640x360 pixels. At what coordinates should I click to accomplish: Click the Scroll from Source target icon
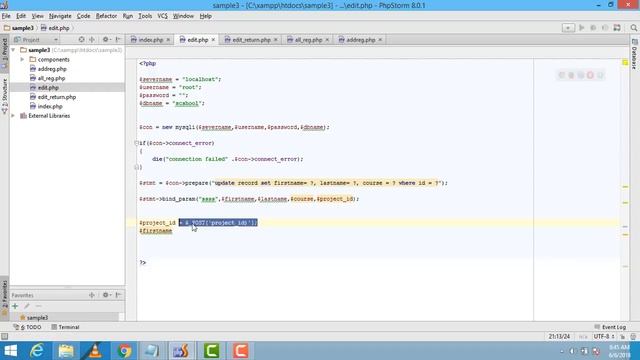pyautogui.click(x=81, y=40)
